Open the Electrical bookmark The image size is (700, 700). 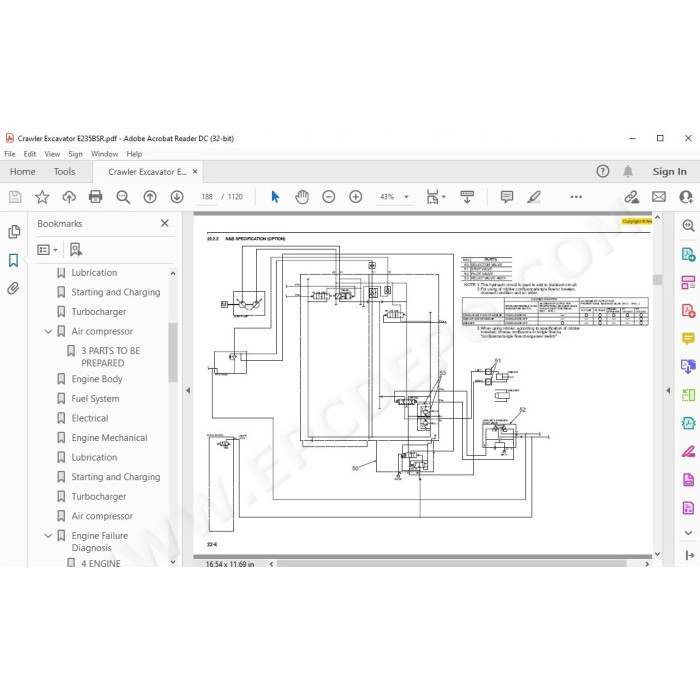[90, 418]
